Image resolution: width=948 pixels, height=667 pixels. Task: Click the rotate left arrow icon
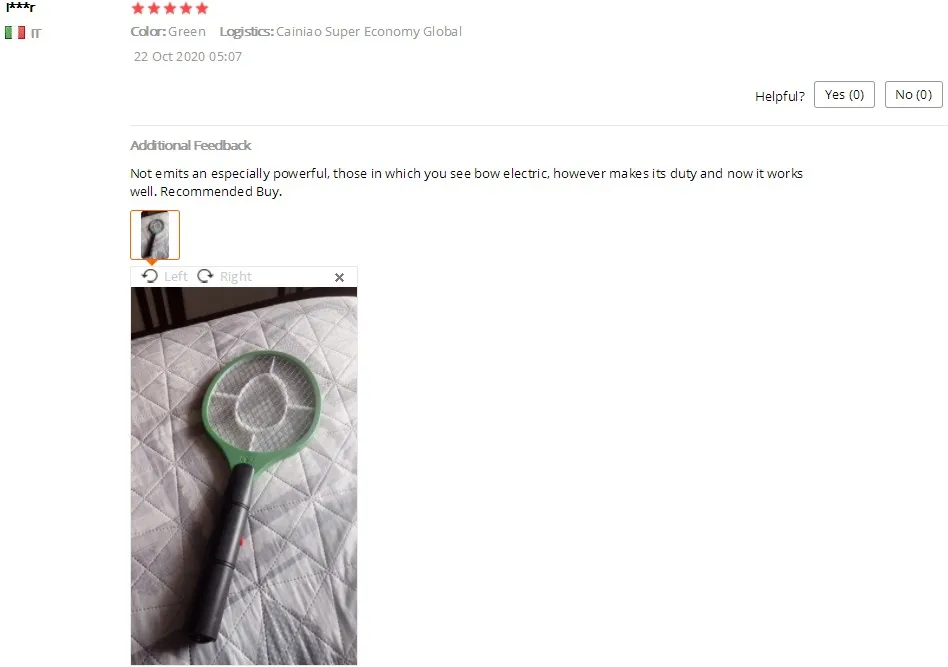coord(149,276)
